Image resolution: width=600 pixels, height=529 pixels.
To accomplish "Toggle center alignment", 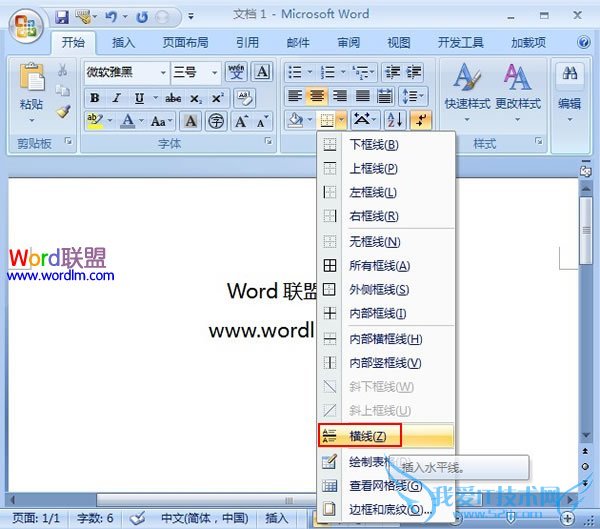I will pos(317,96).
